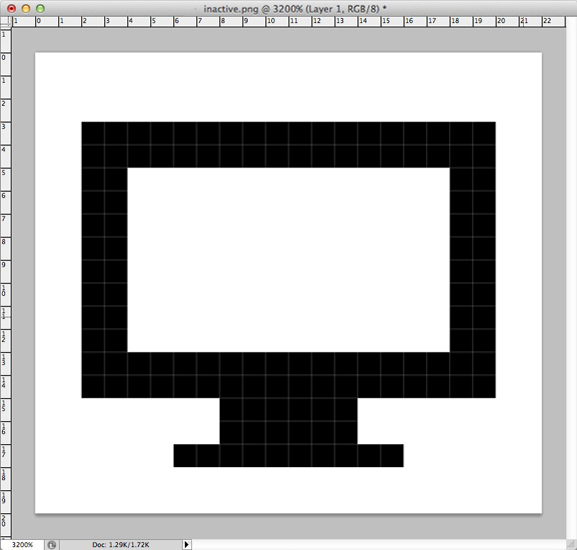Click the horizontal ruler at mark 20

[x=501, y=21]
